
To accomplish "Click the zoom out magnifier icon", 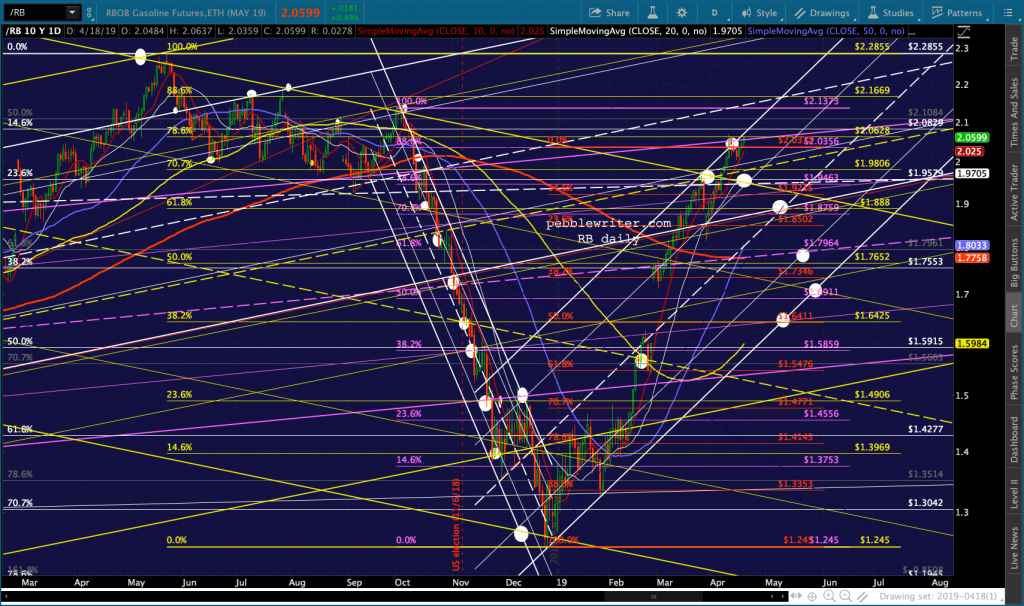I will click(846, 596).
